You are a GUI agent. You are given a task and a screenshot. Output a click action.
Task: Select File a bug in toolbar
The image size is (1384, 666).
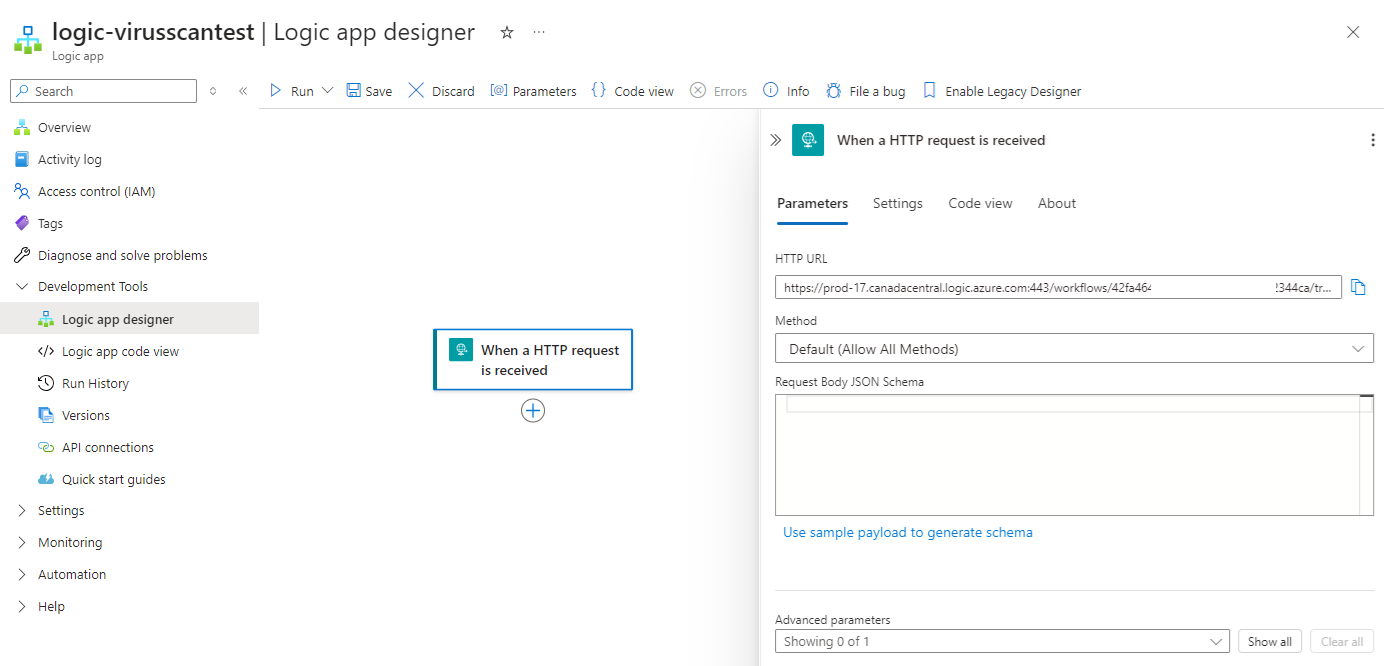865,91
